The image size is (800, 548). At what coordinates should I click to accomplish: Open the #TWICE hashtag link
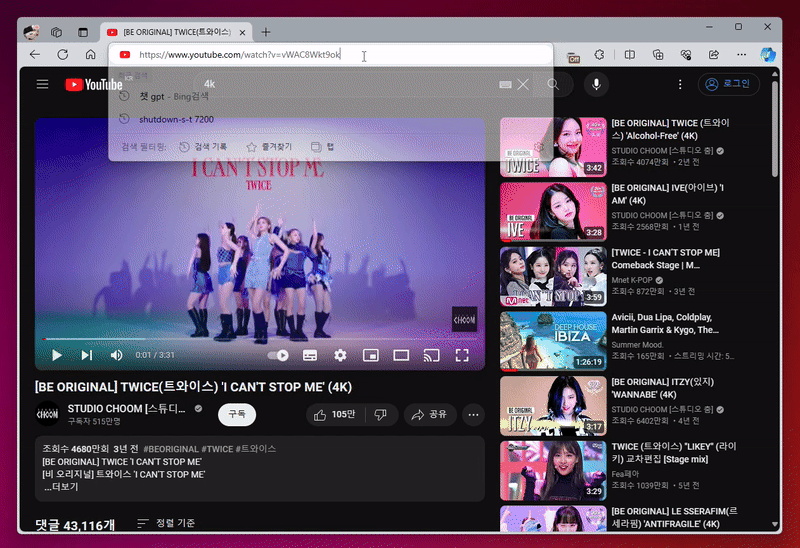[217, 449]
